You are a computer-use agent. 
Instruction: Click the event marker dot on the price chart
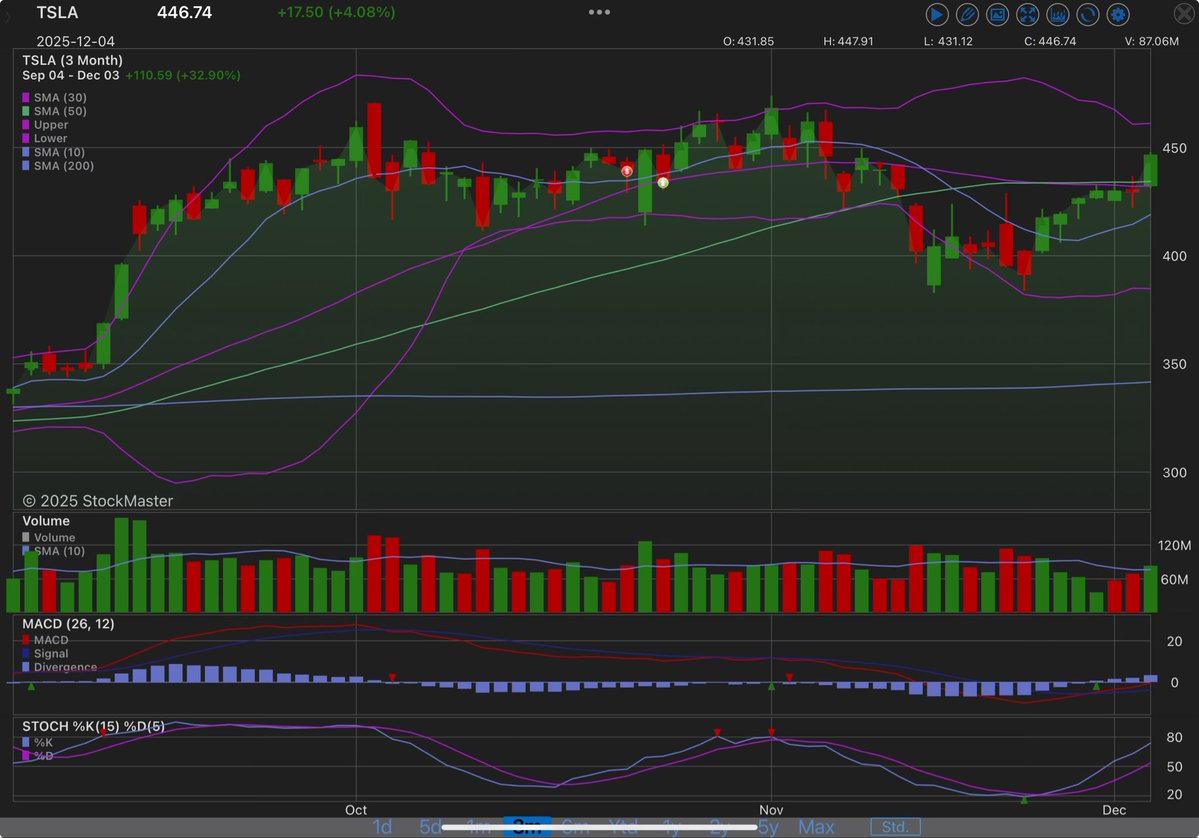(627, 171)
